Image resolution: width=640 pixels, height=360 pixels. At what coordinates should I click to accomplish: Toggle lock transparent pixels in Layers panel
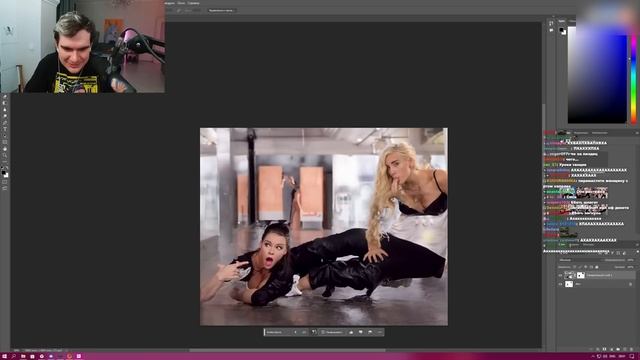[x=575, y=267]
